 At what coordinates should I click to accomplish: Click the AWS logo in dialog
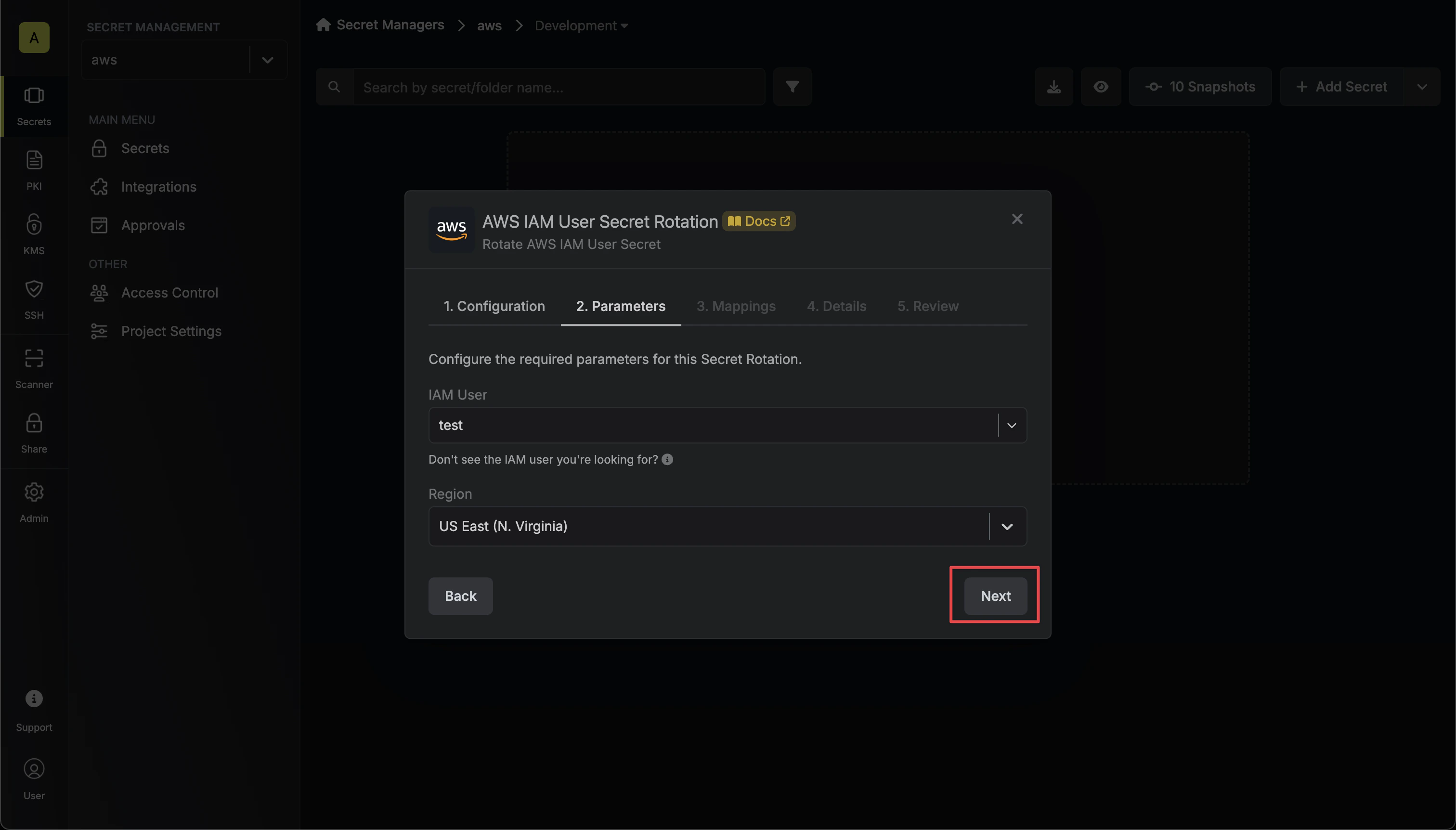(x=451, y=230)
